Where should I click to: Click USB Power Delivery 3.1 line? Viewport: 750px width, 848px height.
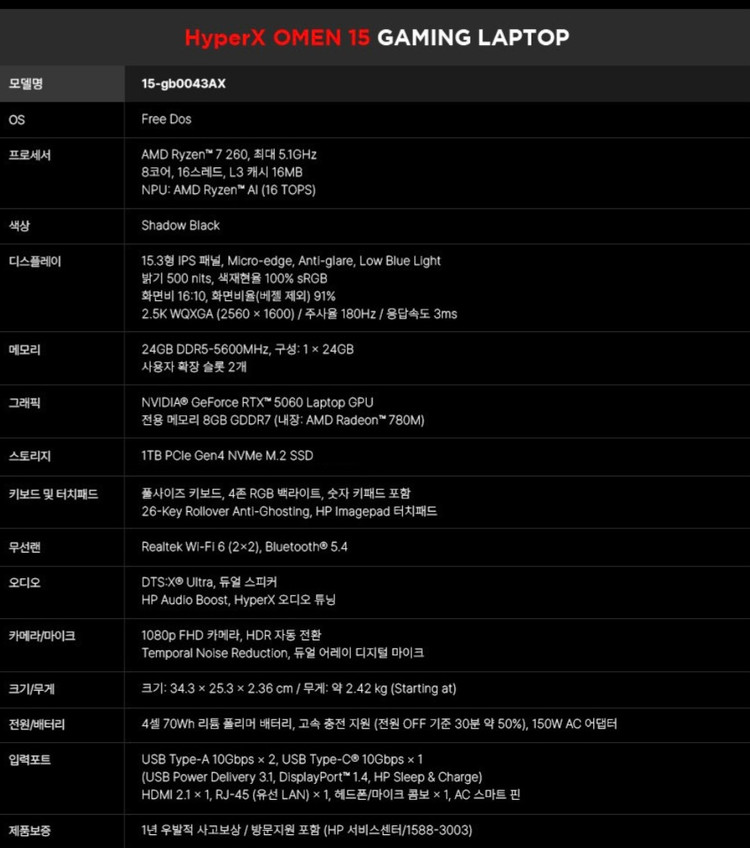[x=311, y=777]
